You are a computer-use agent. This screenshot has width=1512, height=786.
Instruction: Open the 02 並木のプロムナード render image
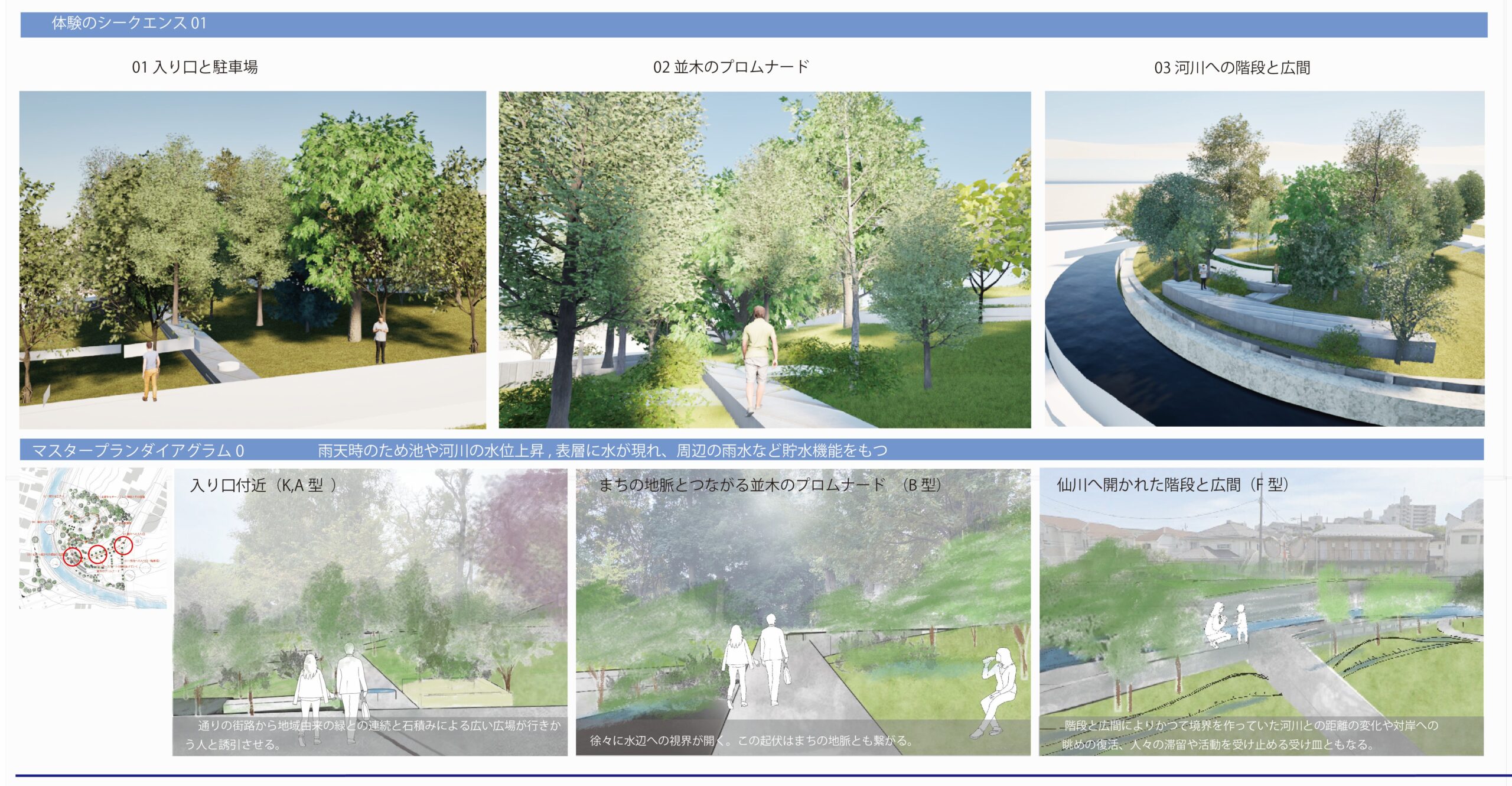764,259
